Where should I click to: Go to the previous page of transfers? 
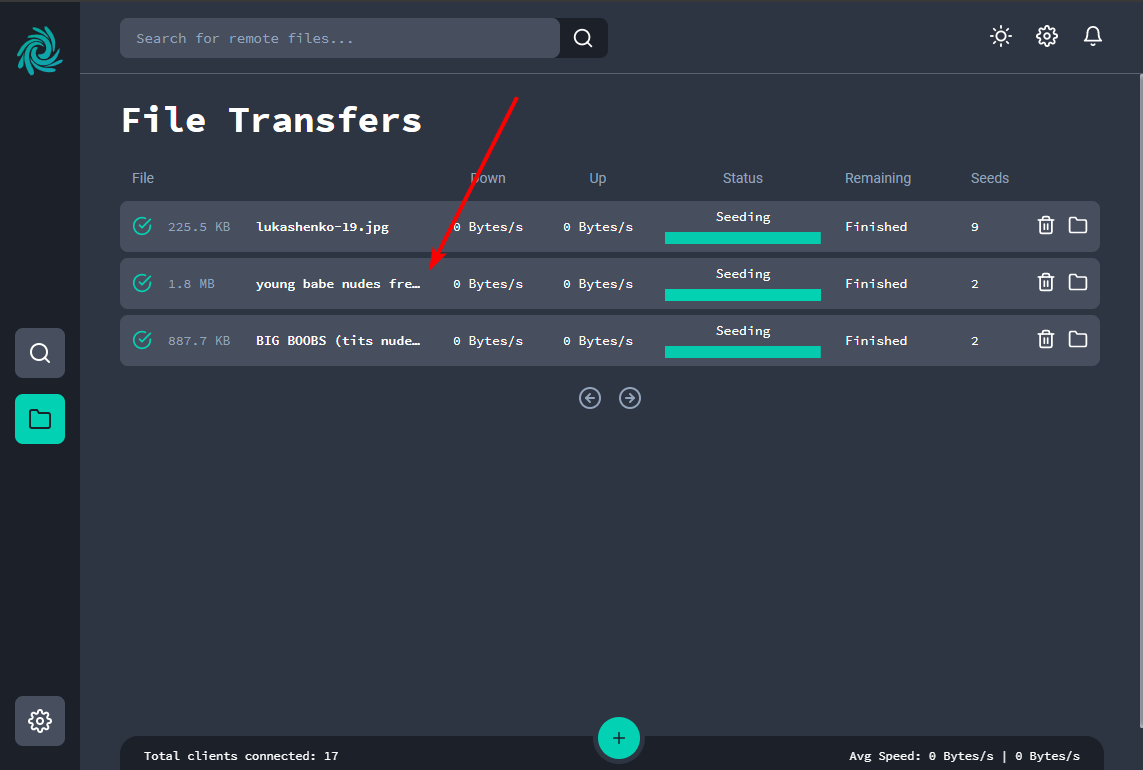[590, 398]
